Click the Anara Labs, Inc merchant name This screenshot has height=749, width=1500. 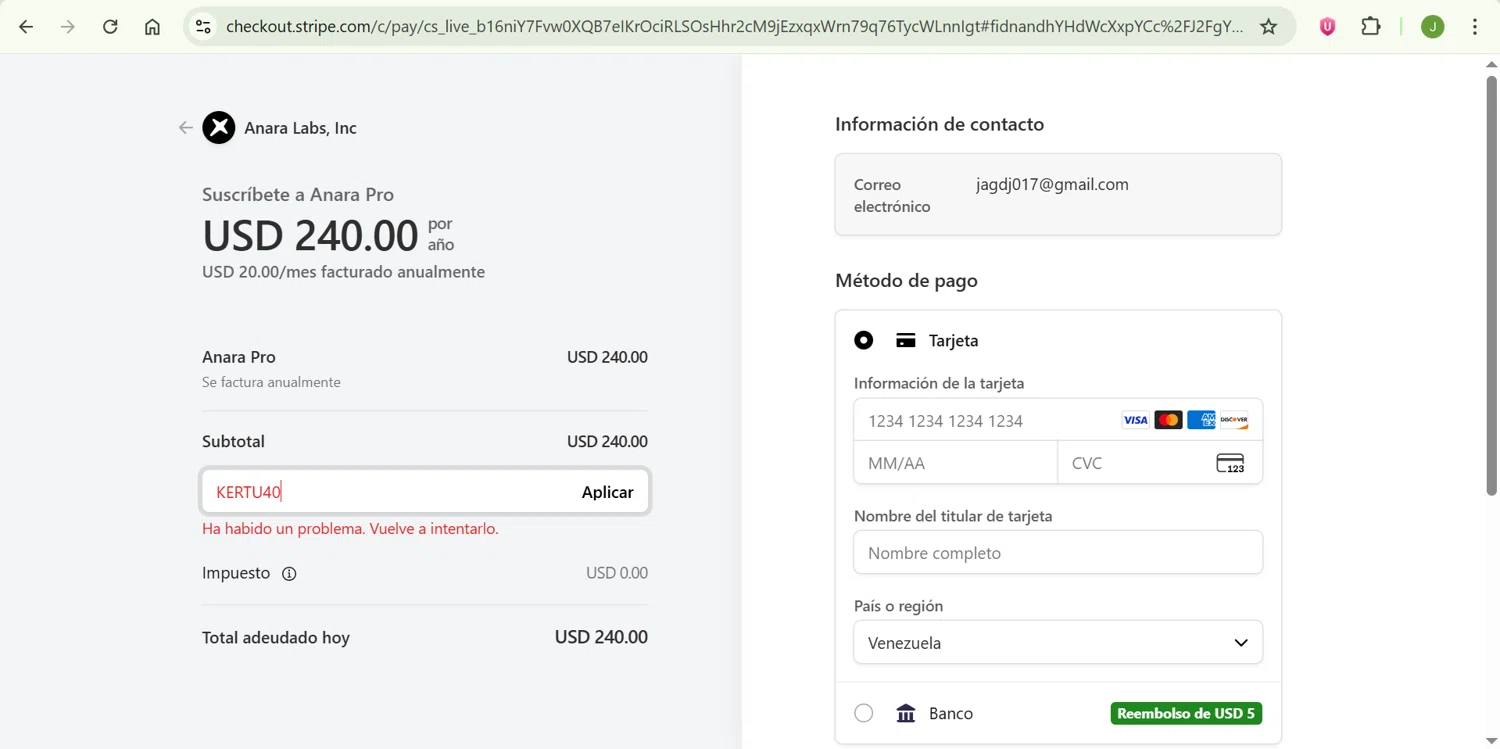[300, 128]
